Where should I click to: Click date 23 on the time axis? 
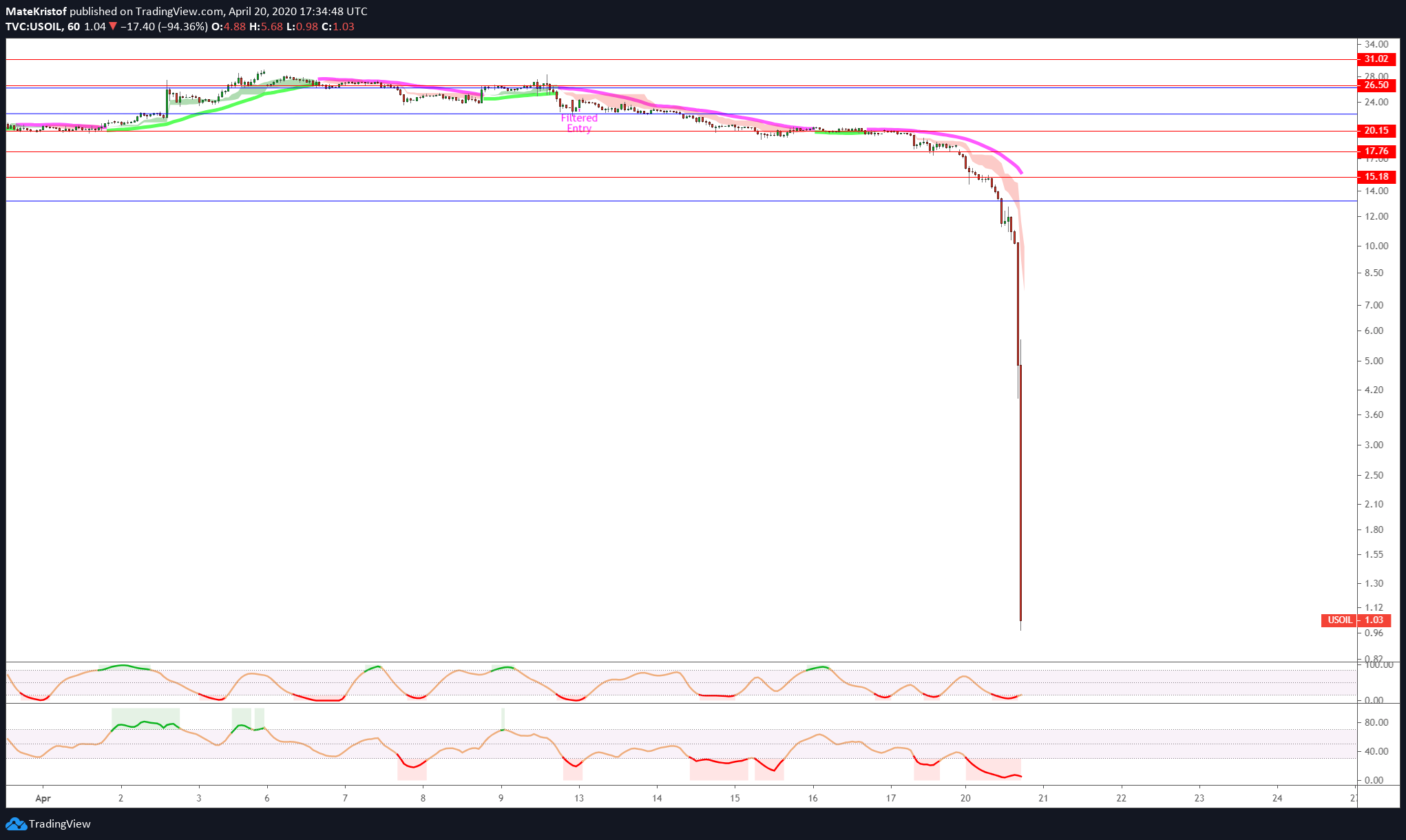click(x=1199, y=798)
